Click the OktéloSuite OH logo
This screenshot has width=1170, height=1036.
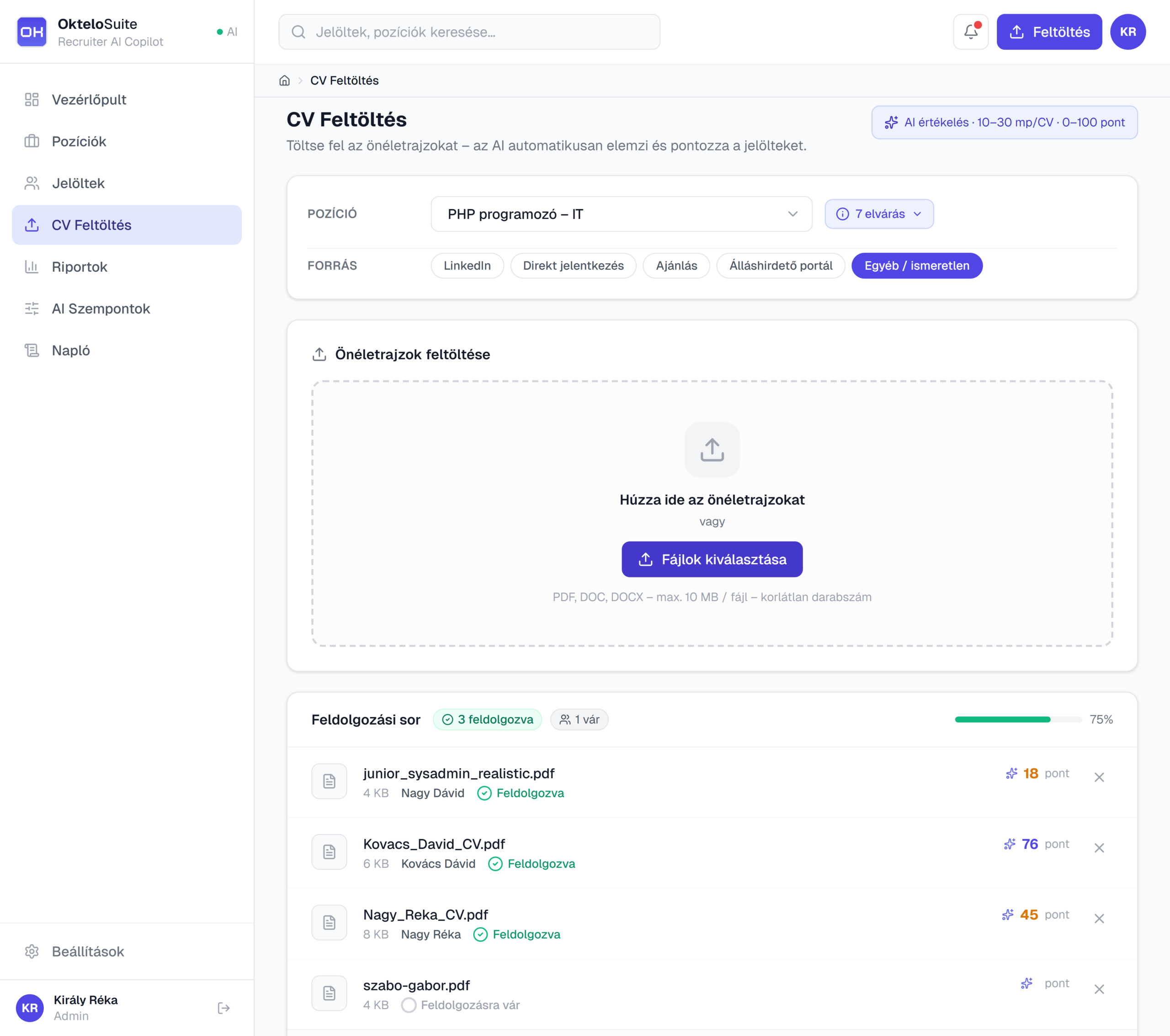click(32, 32)
